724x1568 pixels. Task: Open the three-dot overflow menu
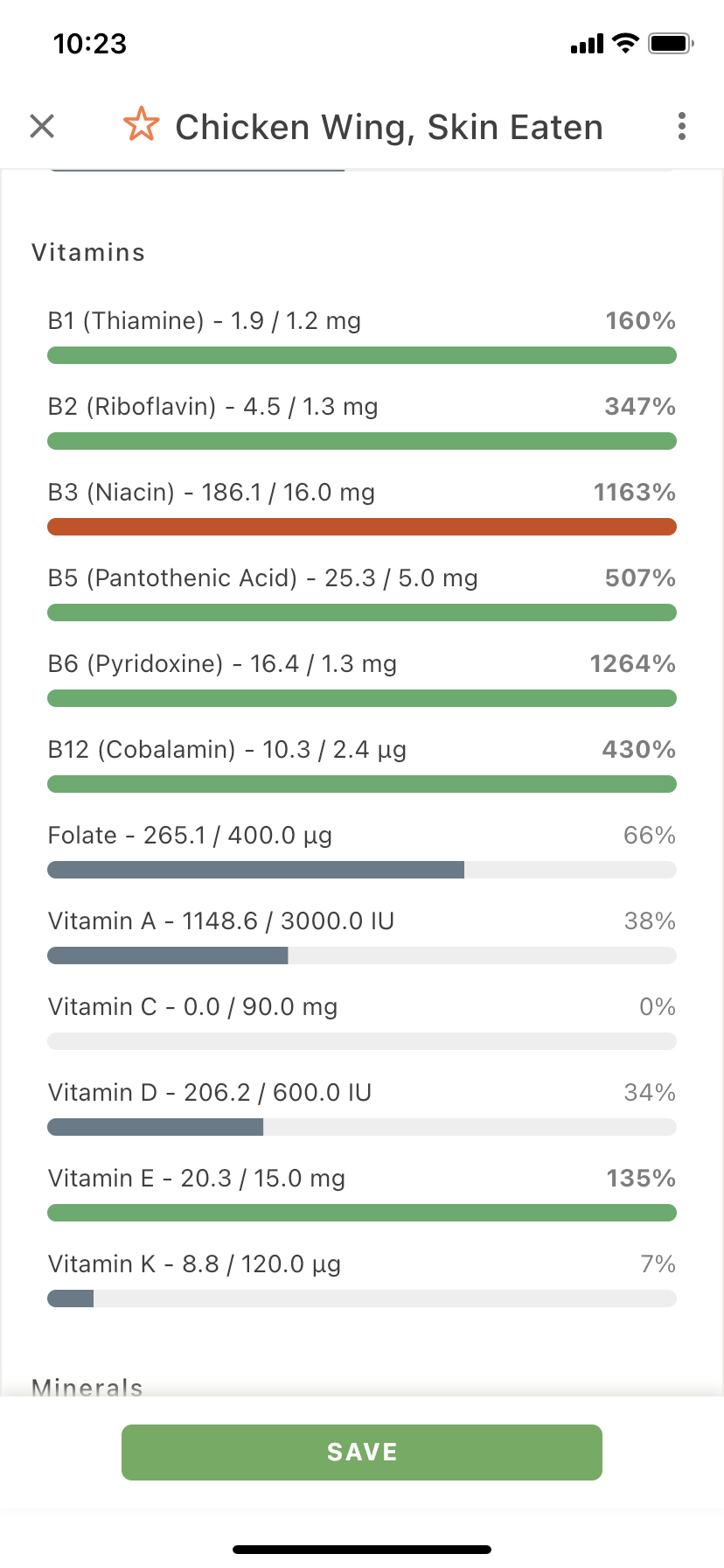tap(682, 126)
